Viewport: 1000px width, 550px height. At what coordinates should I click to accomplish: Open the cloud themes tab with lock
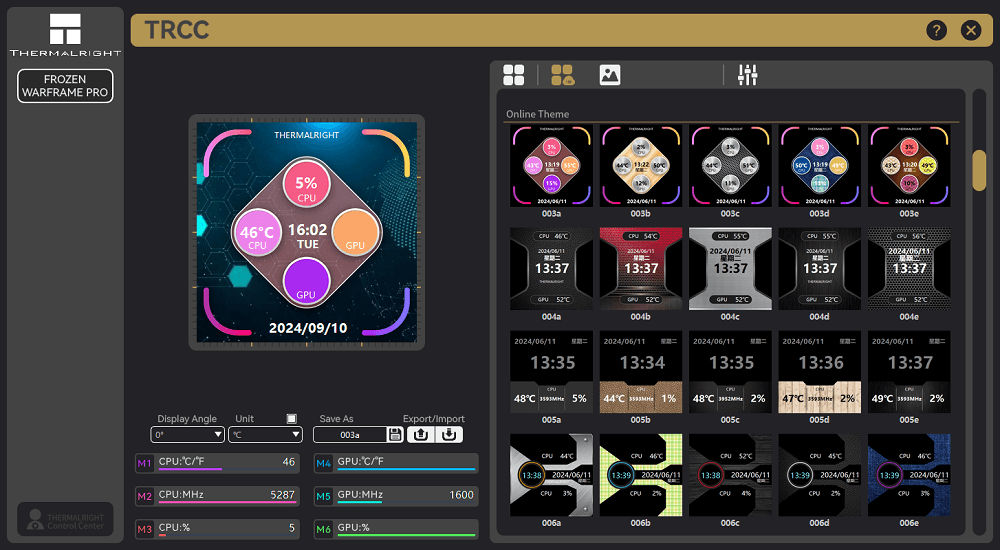pyautogui.click(x=562, y=75)
